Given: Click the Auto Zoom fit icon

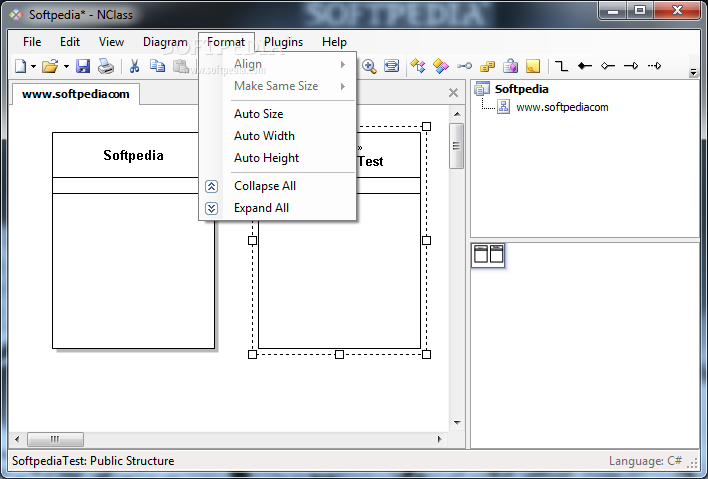Looking at the screenshot, I should click(391, 66).
